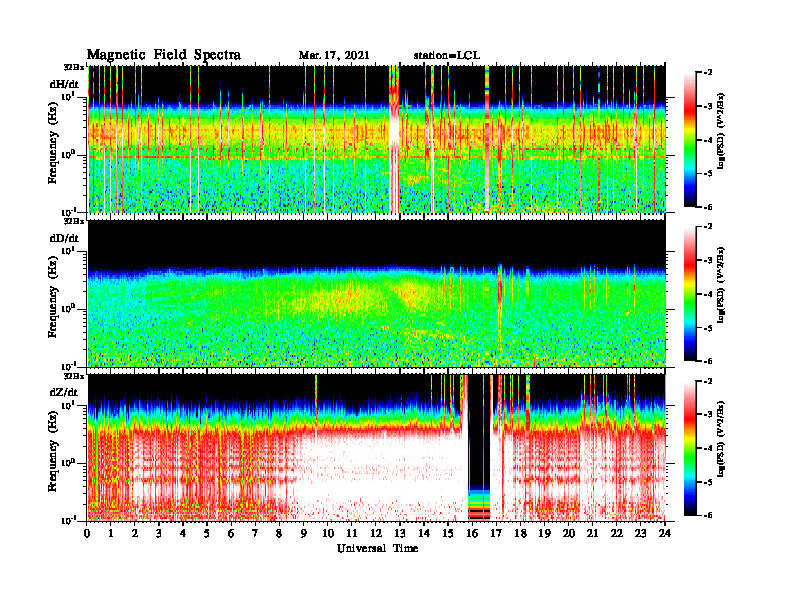Click the "32Hz" tick label of the dD/dt panel
Viewport: 792px width, 612px height.
coord(75,221)
